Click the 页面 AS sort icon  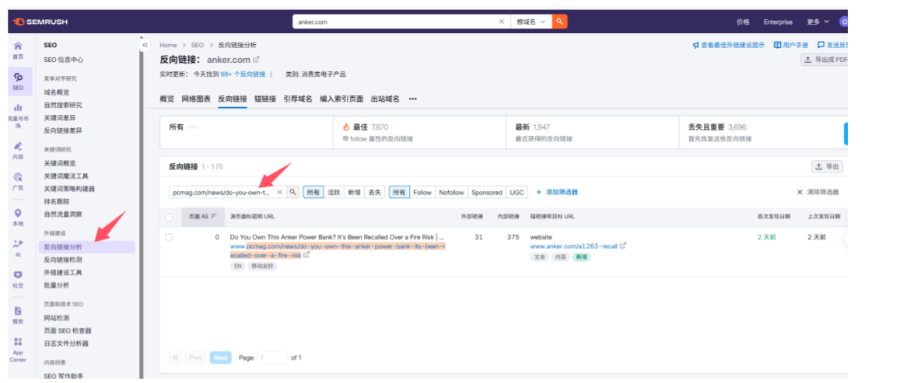214,217
